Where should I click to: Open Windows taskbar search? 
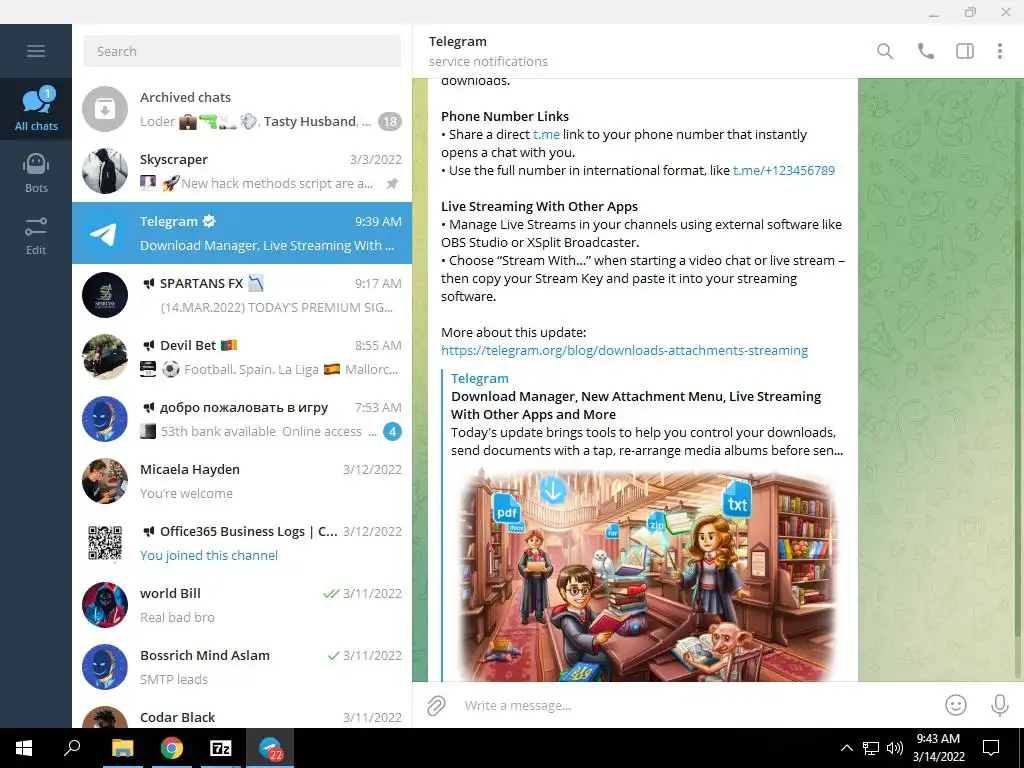tap(72, 748)
